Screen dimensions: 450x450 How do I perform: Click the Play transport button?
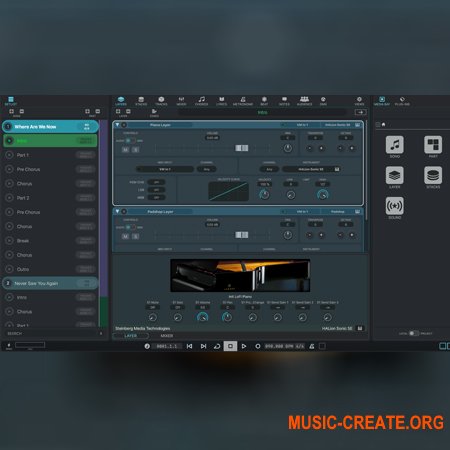click(244, 346)
